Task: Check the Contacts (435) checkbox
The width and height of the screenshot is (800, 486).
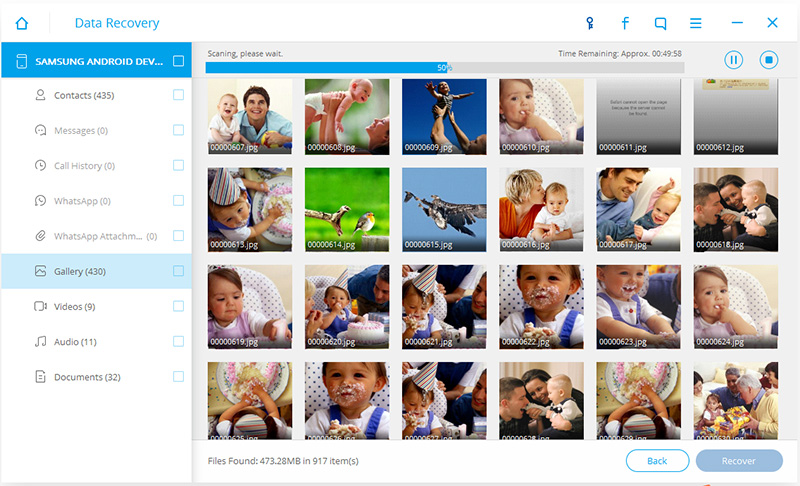Action: (x=178, y=95)
